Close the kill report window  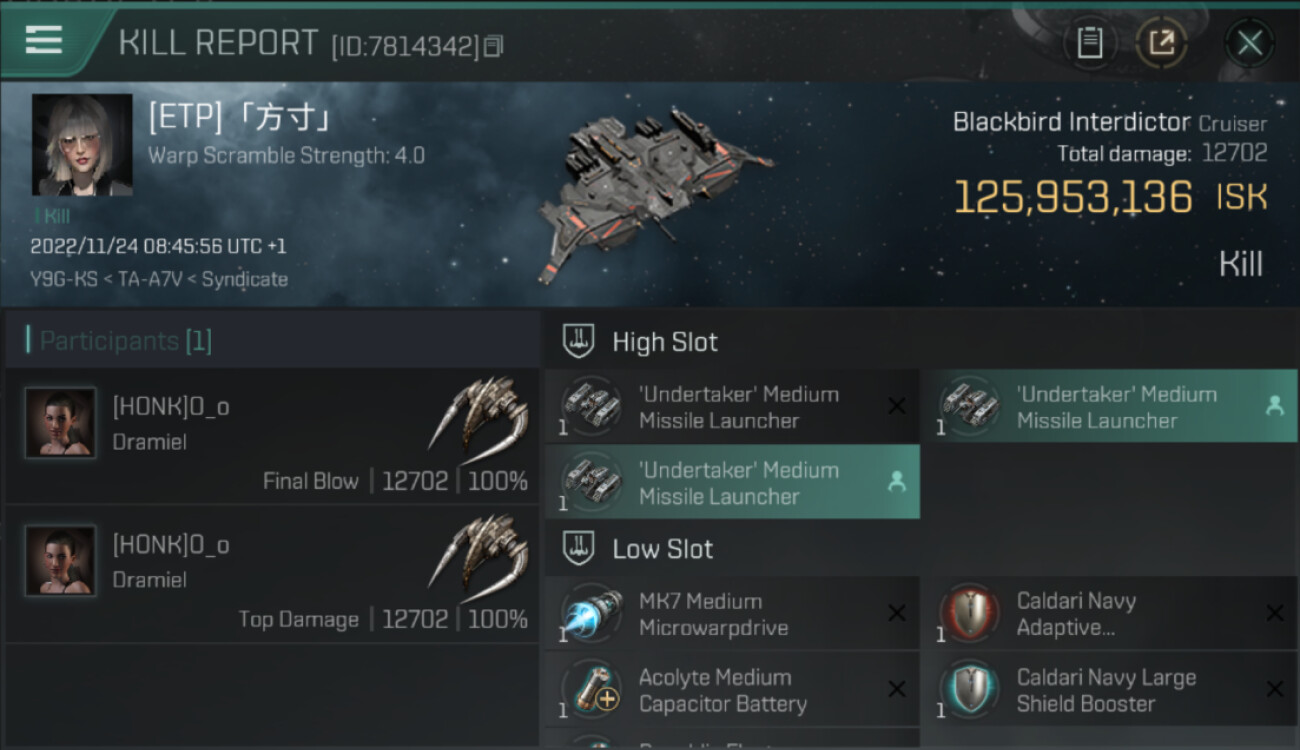point(1249,43)
